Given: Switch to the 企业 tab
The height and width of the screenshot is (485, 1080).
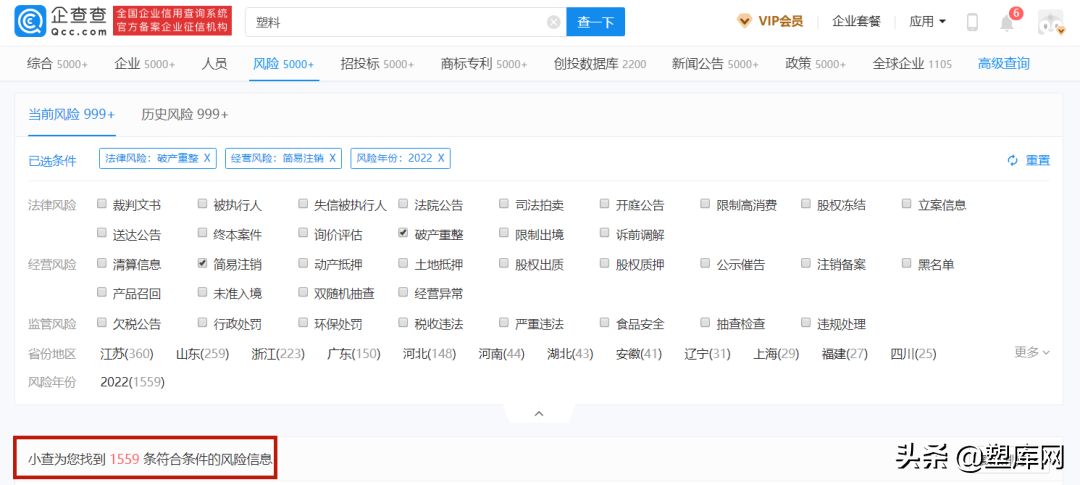Looking at the screenshot, I should pos(145,64).
